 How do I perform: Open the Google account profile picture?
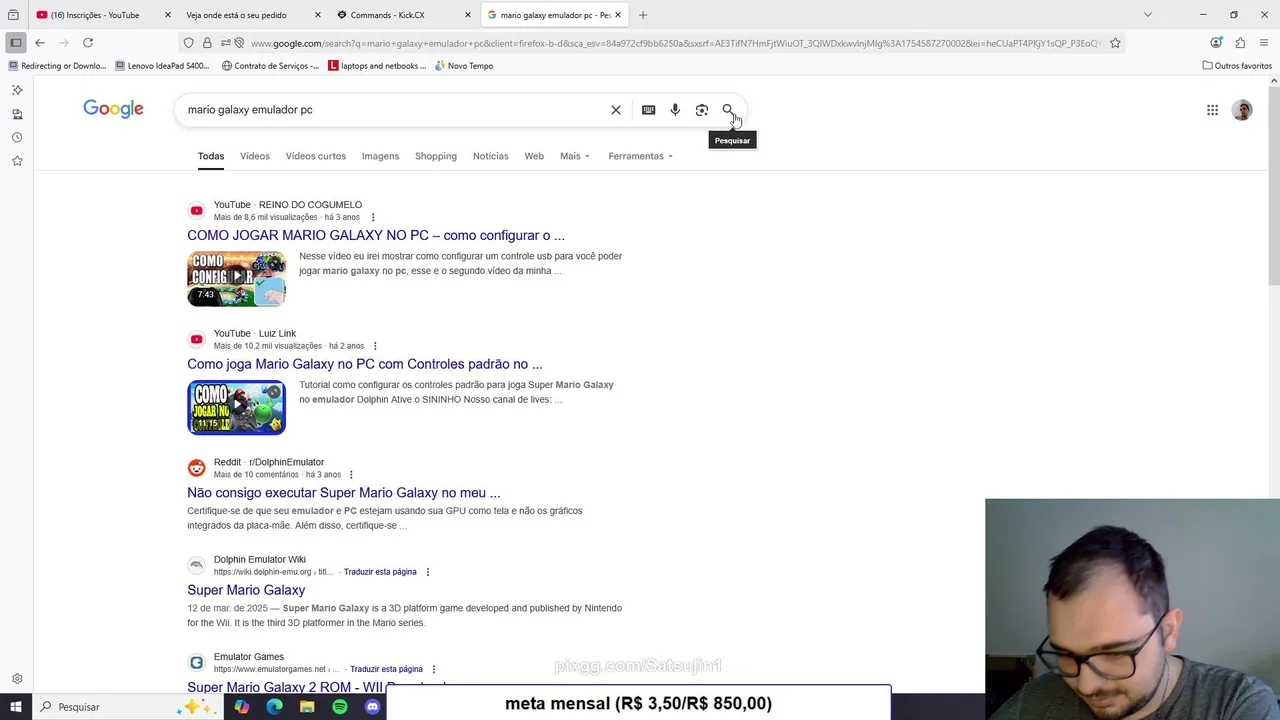coord(1242,110)
